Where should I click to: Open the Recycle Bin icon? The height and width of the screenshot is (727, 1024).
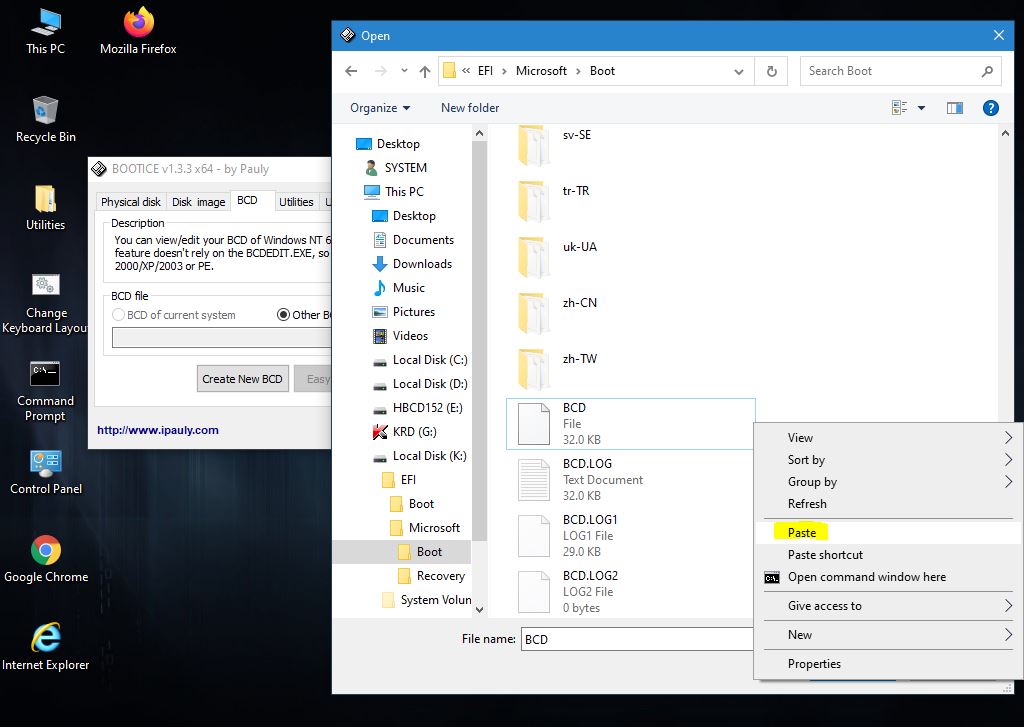(x=45, y=118)
